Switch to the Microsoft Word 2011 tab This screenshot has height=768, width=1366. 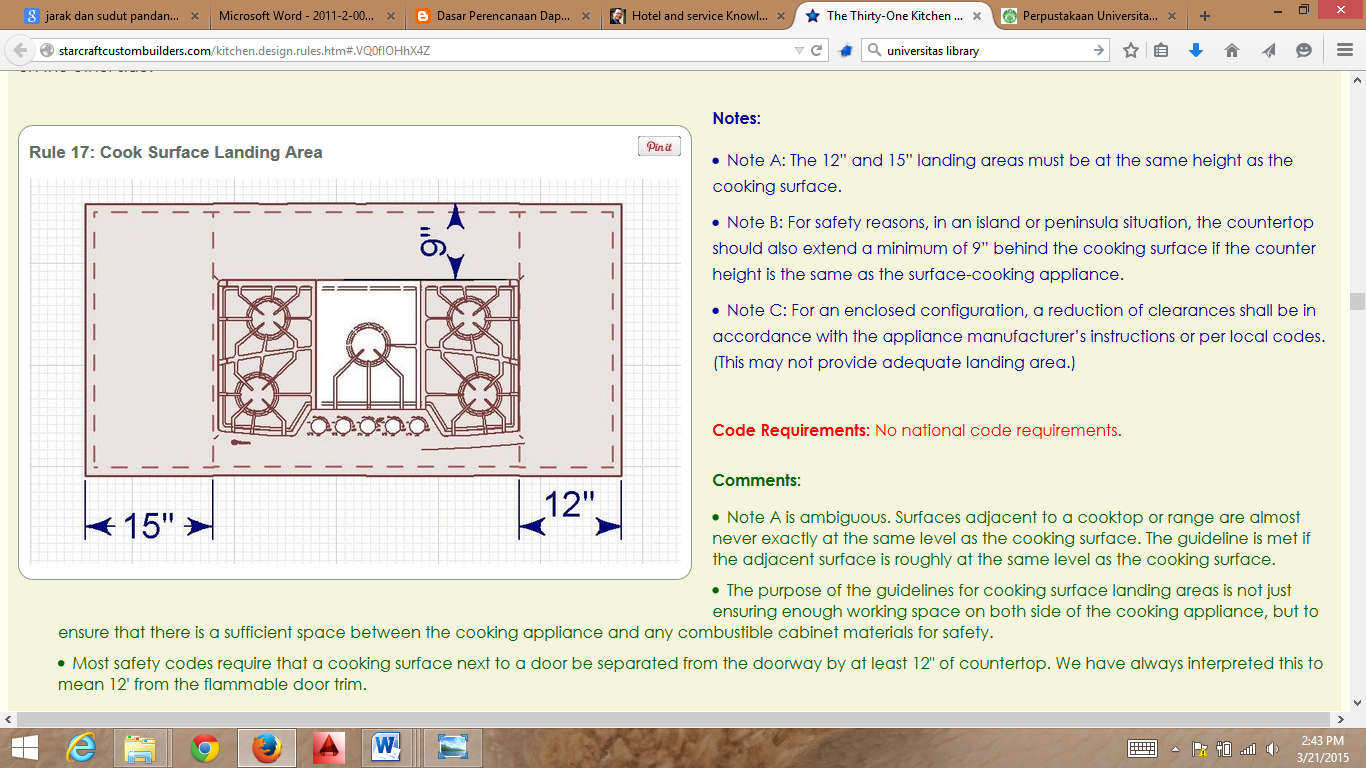[304, 16]
